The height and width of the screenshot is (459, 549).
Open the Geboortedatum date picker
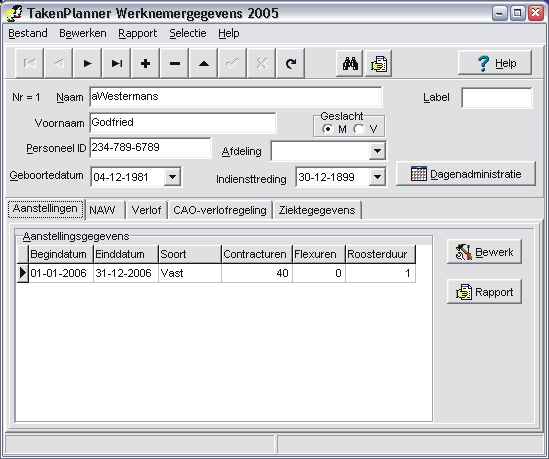172,177
